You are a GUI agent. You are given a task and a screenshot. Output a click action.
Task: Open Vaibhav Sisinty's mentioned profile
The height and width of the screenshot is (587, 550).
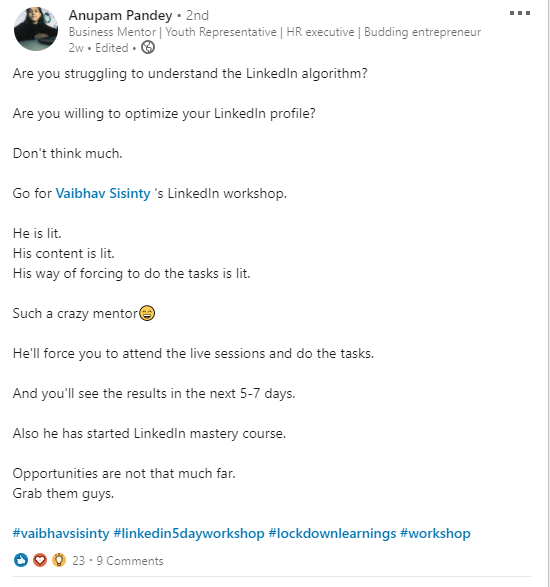pos(103,193)
